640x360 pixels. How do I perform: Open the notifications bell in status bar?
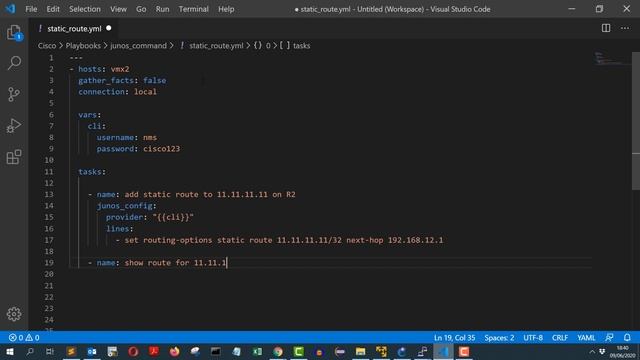click(x=627, y=338)
